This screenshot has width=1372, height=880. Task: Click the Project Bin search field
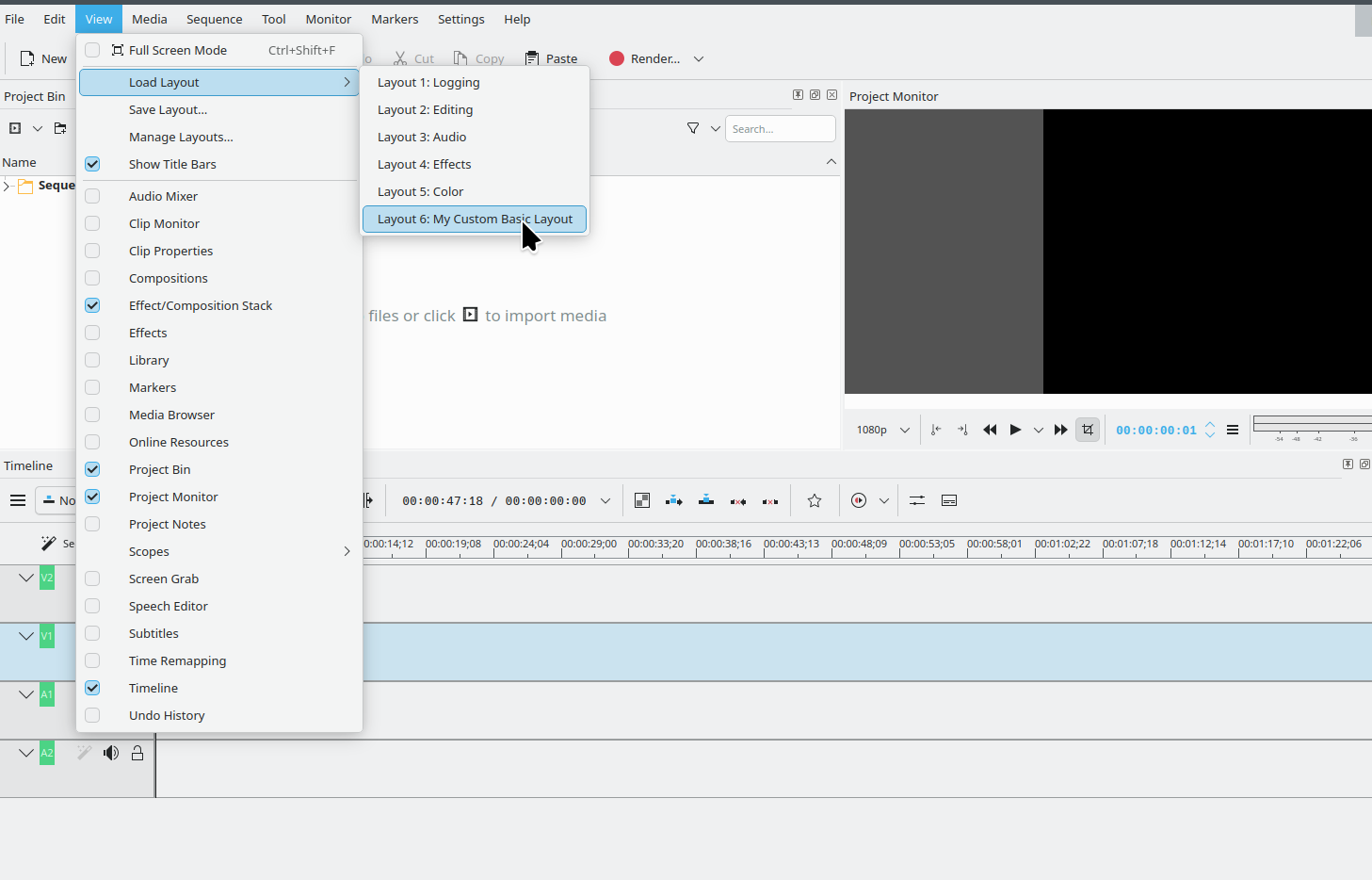point(780,128)
